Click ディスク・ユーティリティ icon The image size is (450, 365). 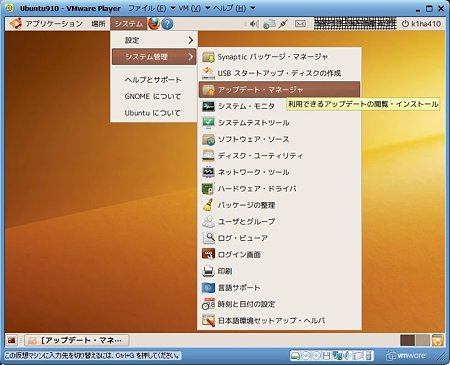coord(208,156)
